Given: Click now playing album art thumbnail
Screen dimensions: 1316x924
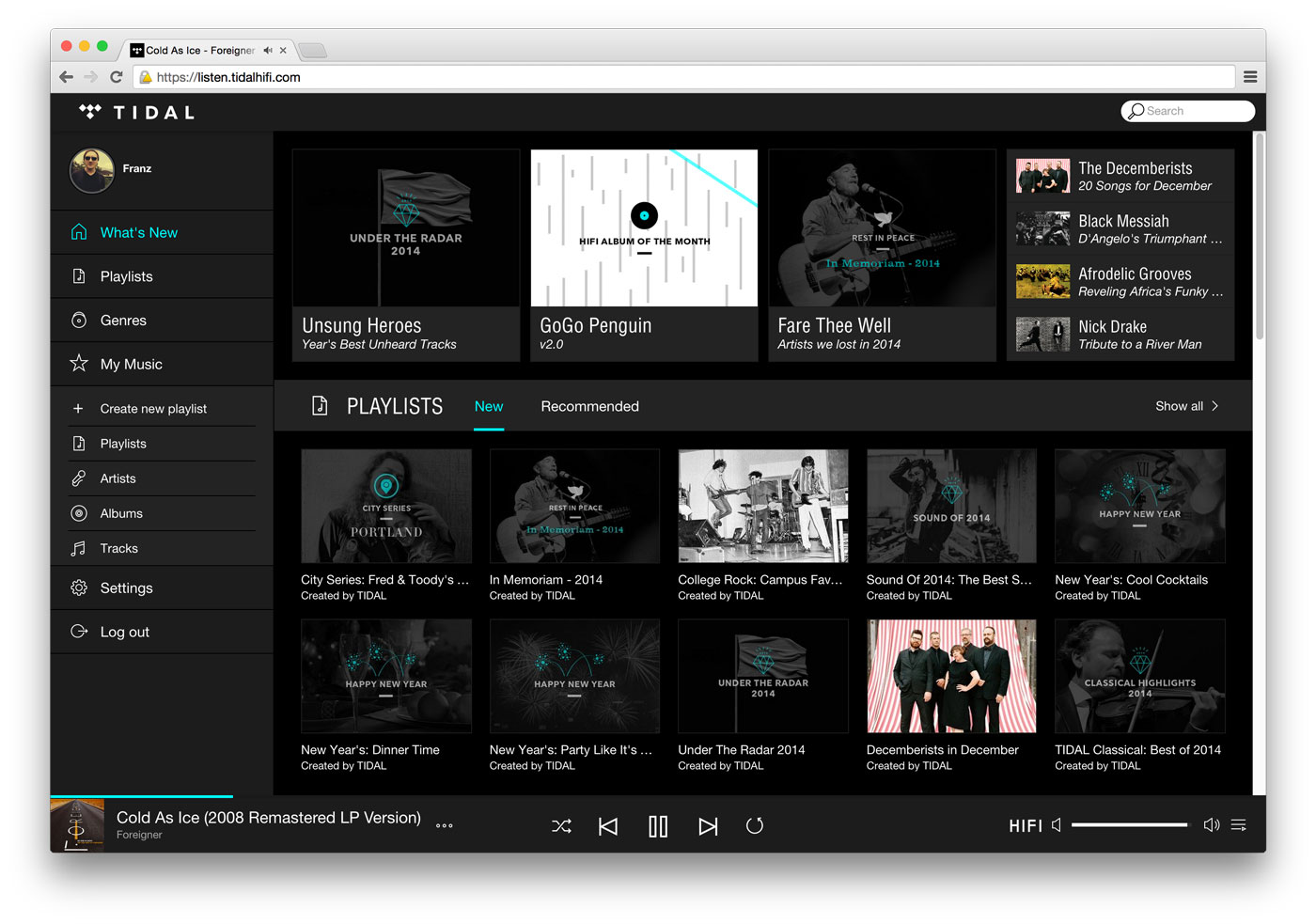Looking at the screenshot, I should [x=77, y=825].
